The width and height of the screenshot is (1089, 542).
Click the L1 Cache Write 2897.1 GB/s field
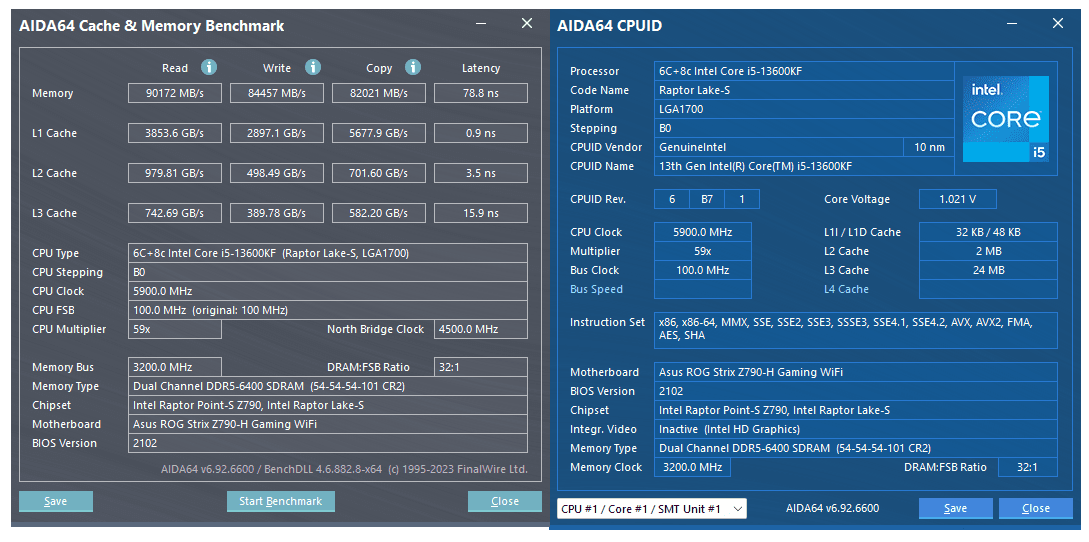pos(277,133)
